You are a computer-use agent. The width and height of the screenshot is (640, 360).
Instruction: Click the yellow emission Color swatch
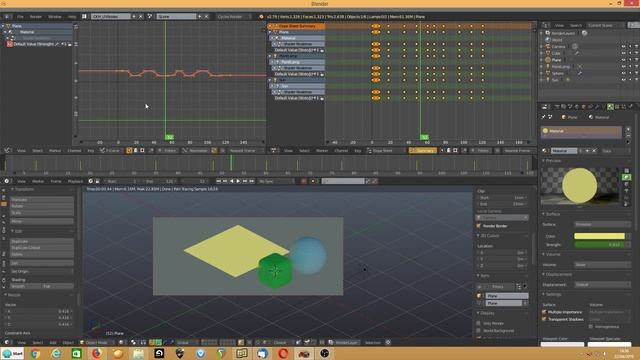pos(599,236)
